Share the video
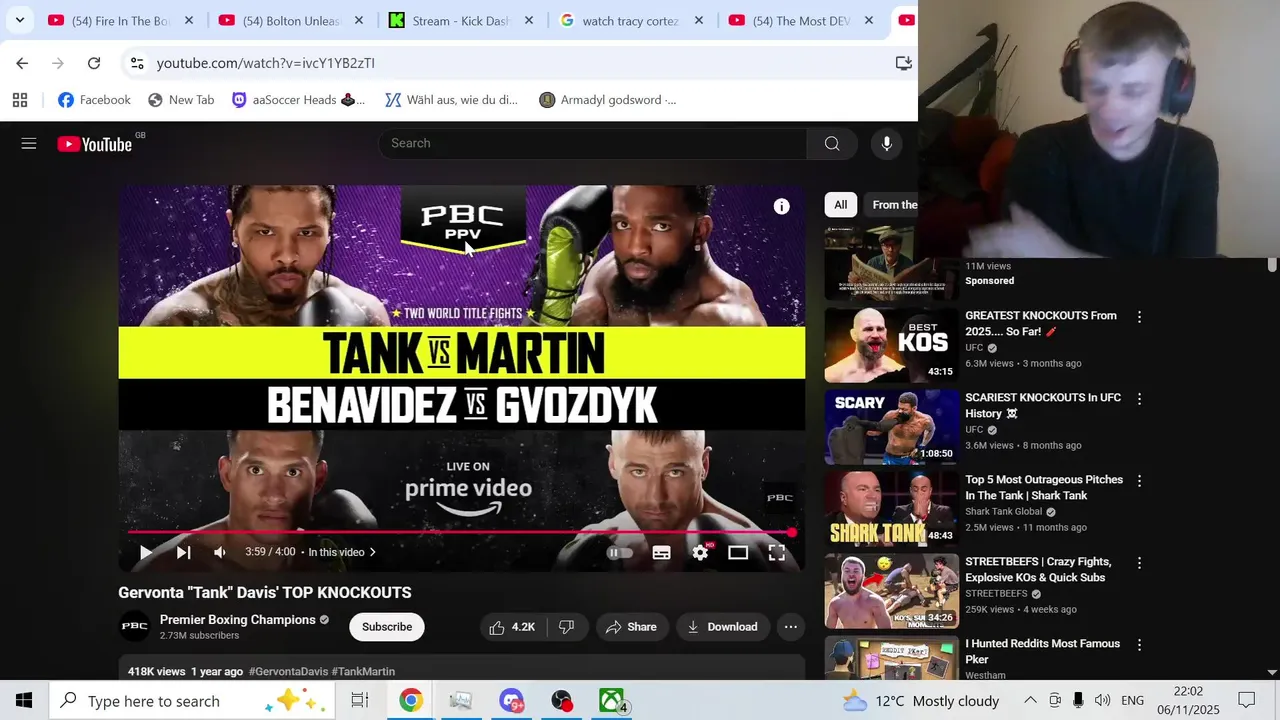 point(631,627)
